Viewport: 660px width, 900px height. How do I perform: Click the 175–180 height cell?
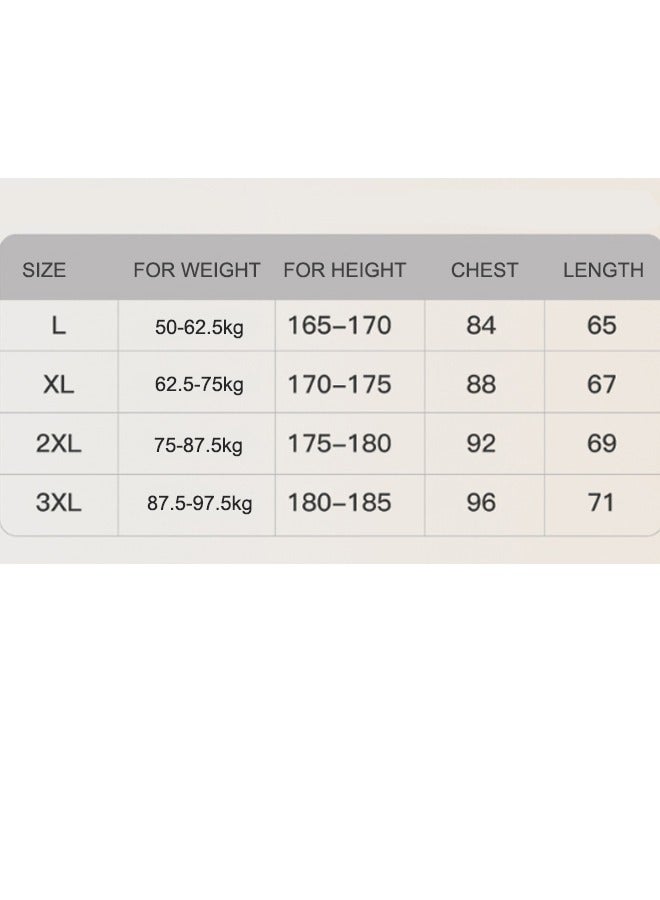click(339, 444)
